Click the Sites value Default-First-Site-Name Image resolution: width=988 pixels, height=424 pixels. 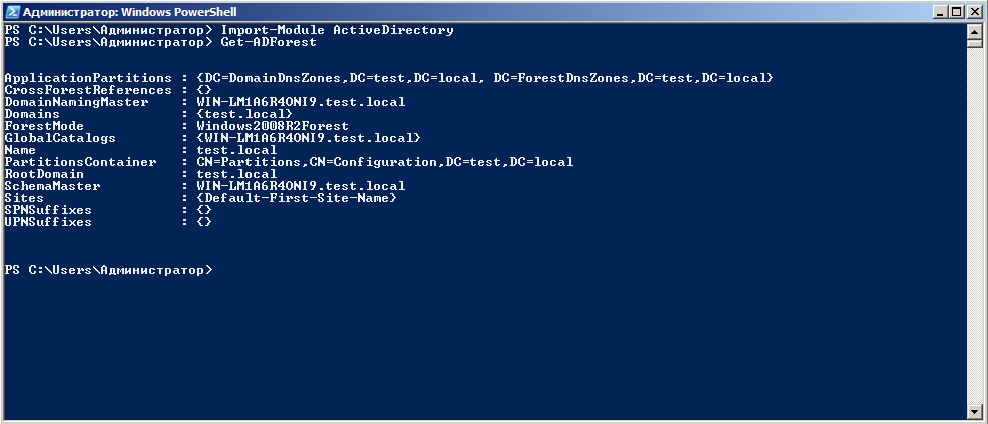(x=297, y=198)
